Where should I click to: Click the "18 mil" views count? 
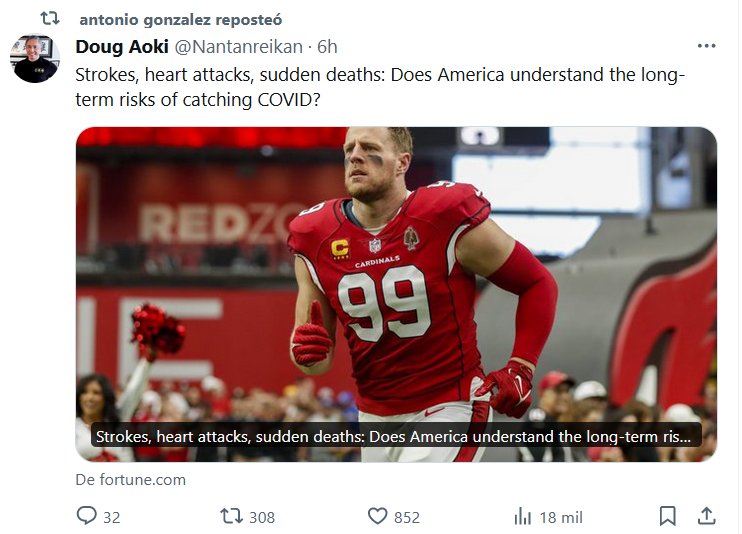pyautogui.click(x=561, y=517)
